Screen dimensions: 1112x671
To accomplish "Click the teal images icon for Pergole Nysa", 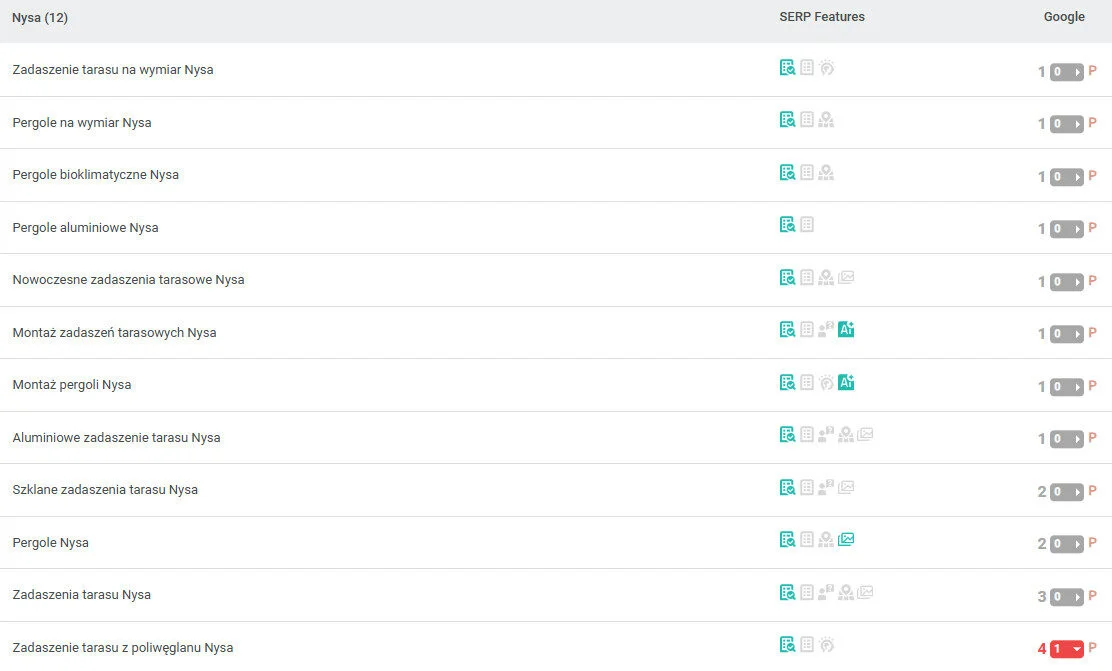I will (x=846, y=540).
